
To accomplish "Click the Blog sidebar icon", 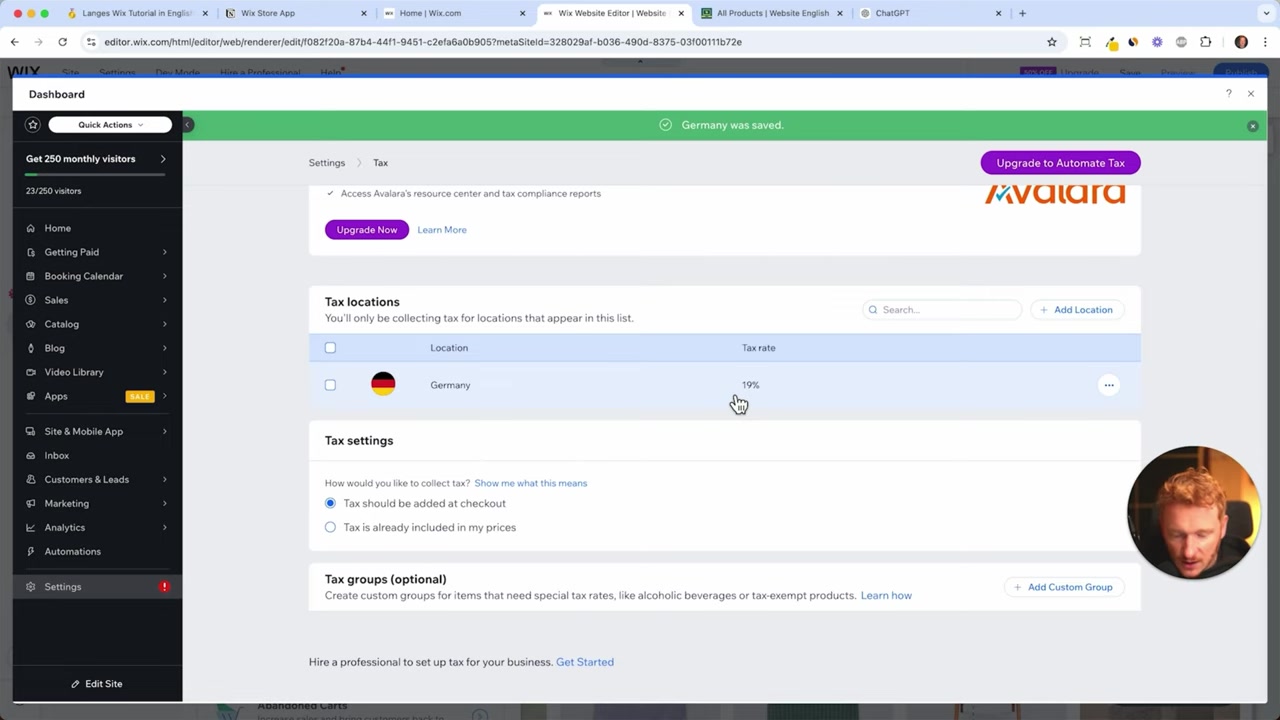I will tap(31, 348).
